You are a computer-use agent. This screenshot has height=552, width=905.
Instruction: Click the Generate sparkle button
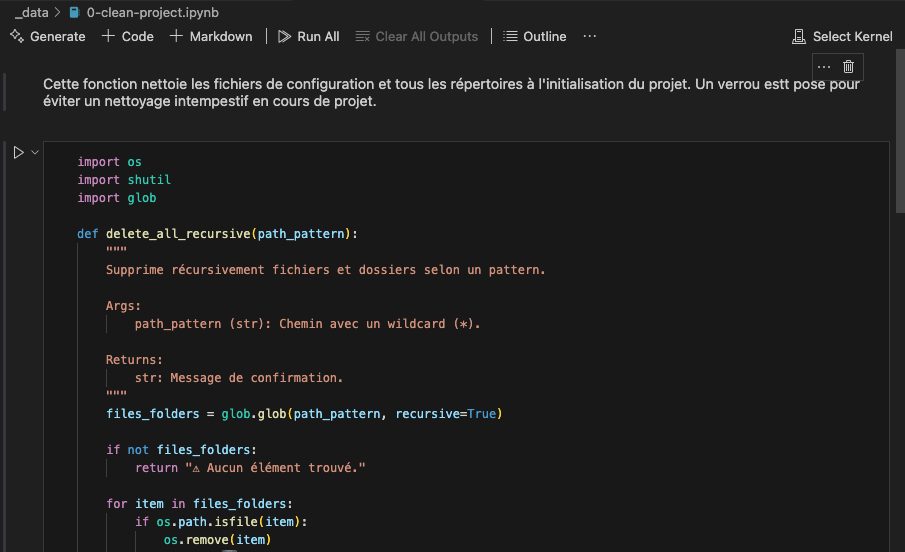pyautogui.click(x=48, y=36)
